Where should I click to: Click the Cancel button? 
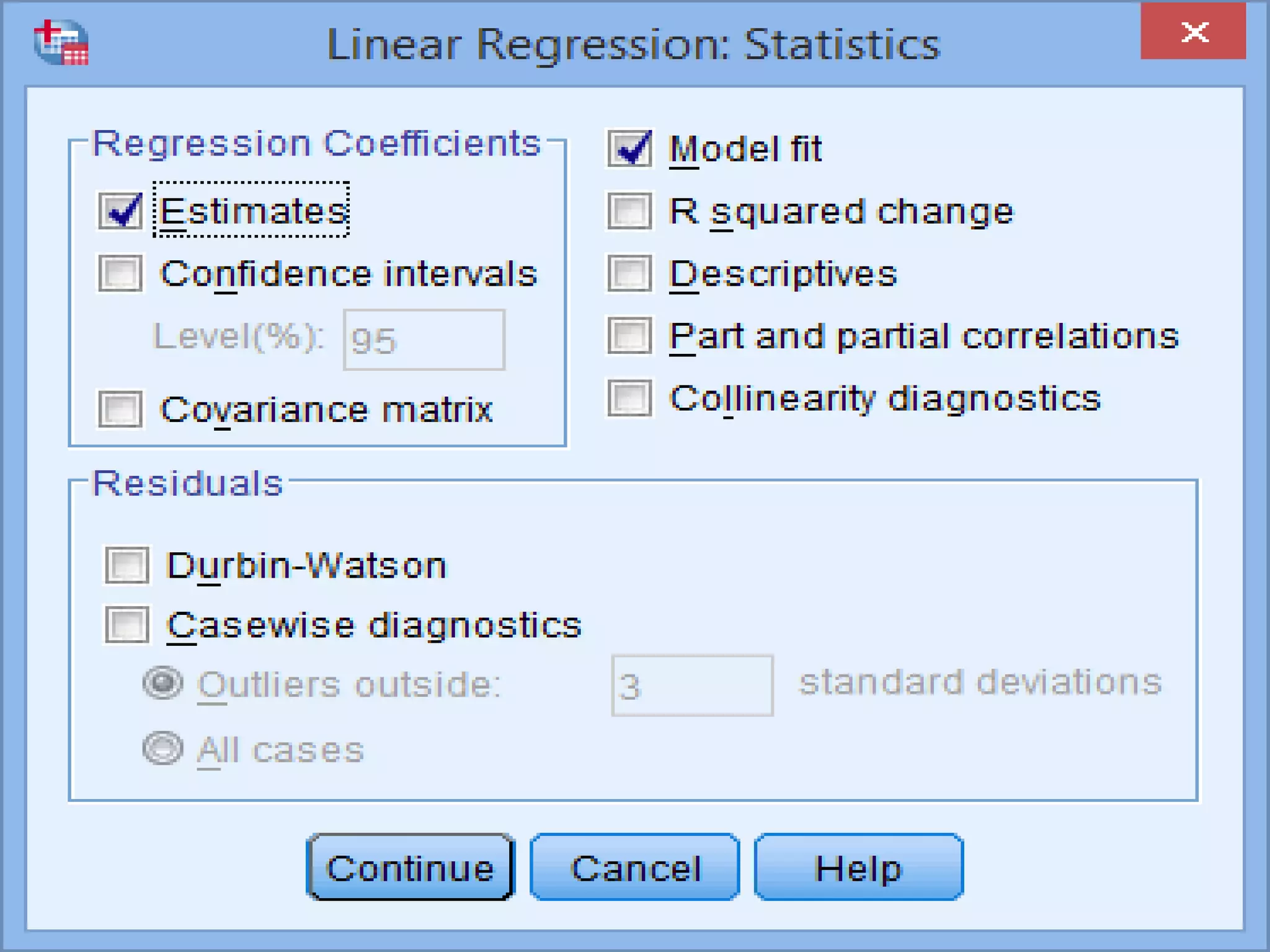[635, 868]
